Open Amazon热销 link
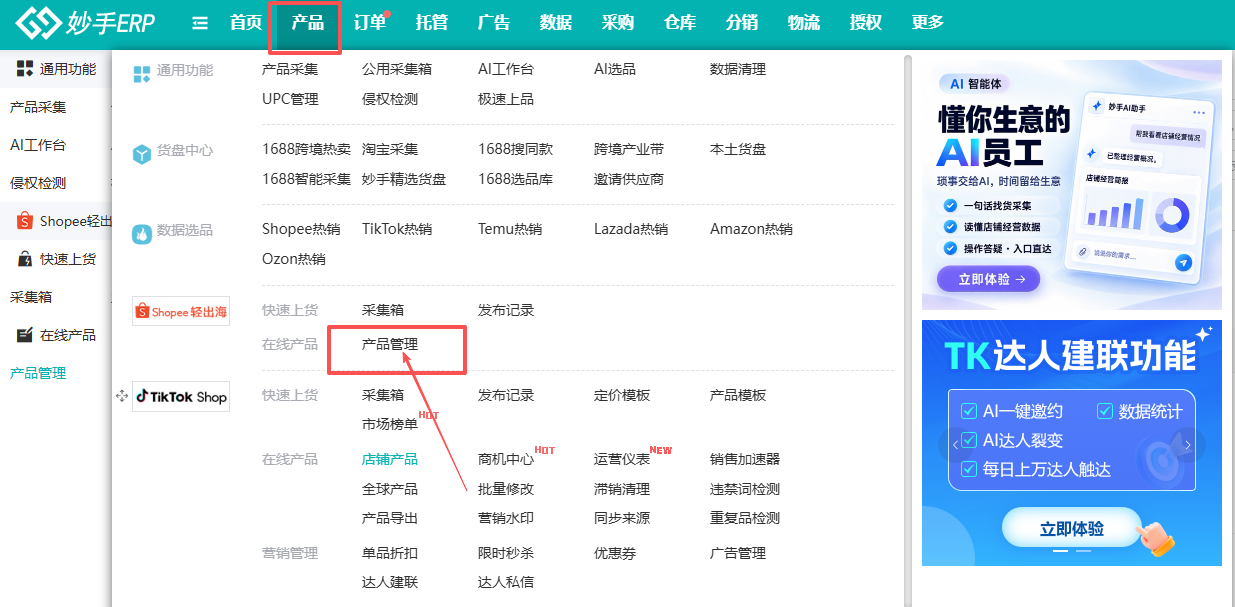This screenshot has height=607, width=1235. click(751, 229)
